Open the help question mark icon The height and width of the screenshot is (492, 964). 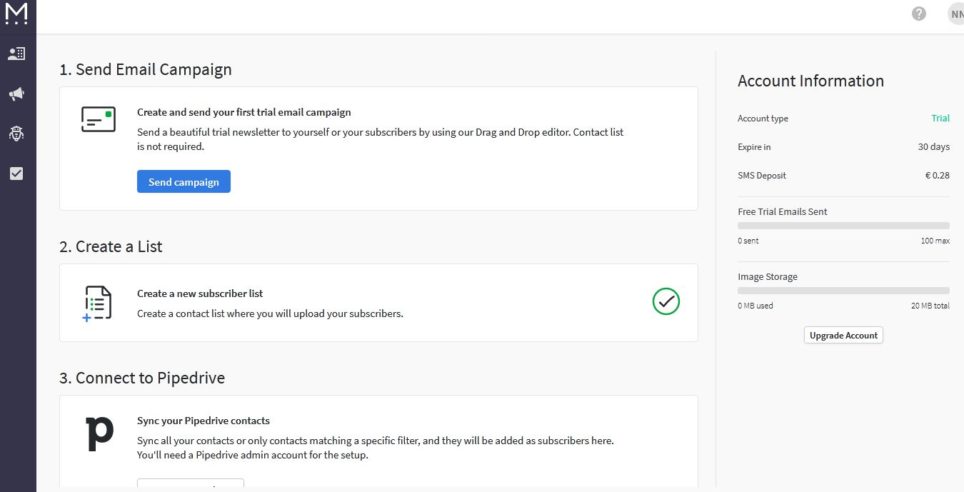pos(919,14)
